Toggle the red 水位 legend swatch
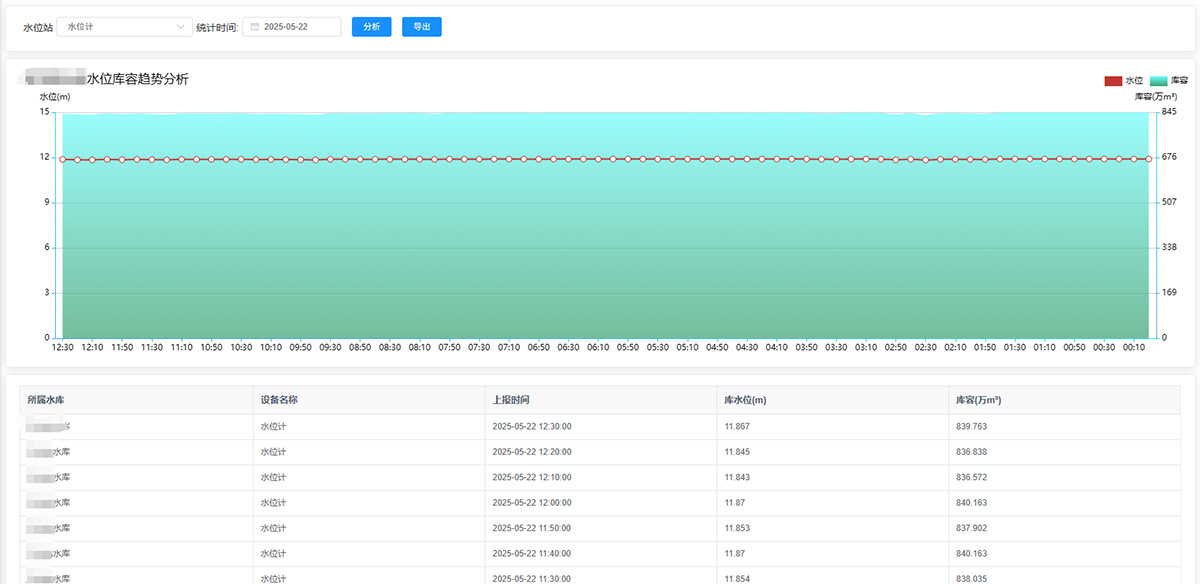Image resolution: width=1200 pixels, height=584 pixels. 1113,80
